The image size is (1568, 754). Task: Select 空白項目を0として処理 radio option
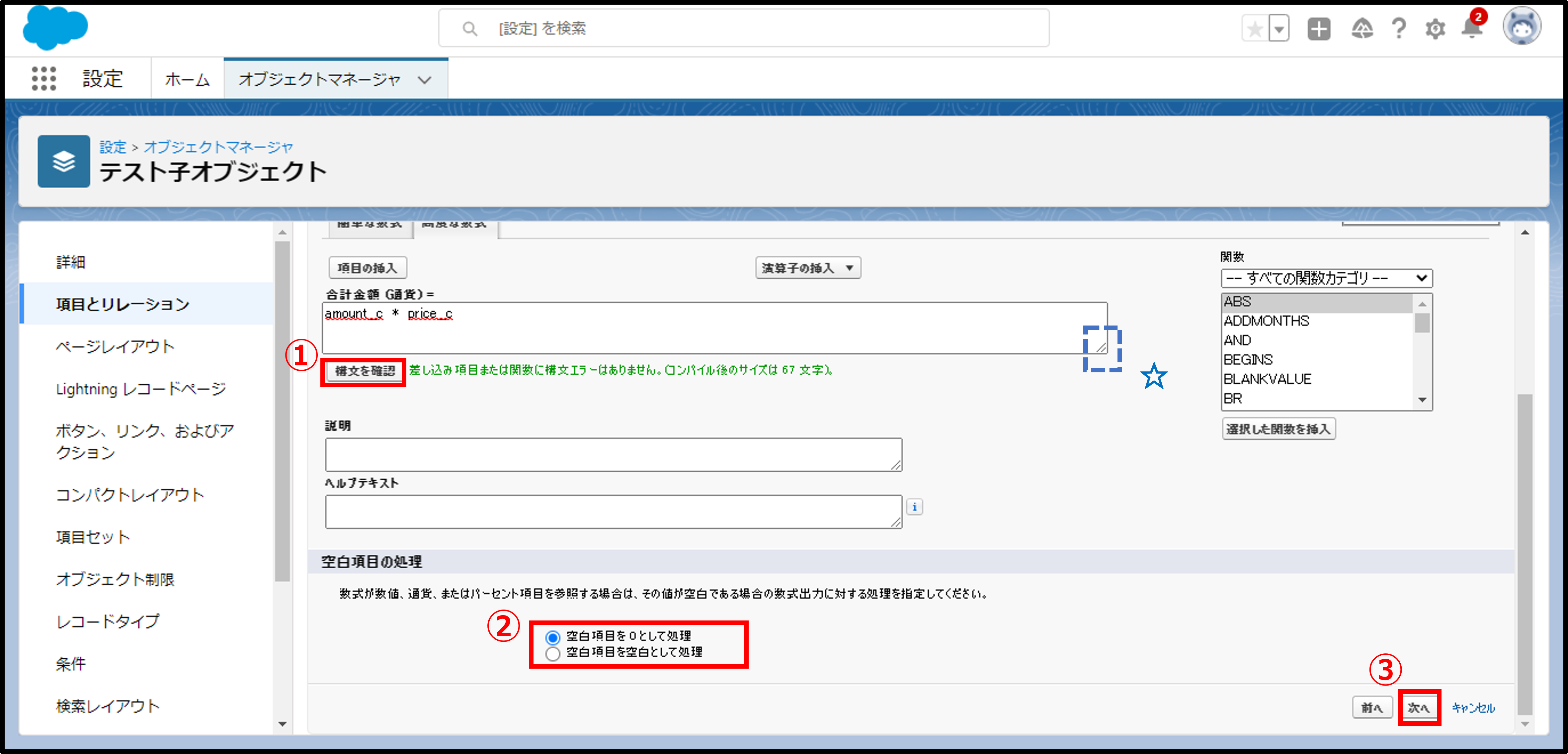pos(553,637)
